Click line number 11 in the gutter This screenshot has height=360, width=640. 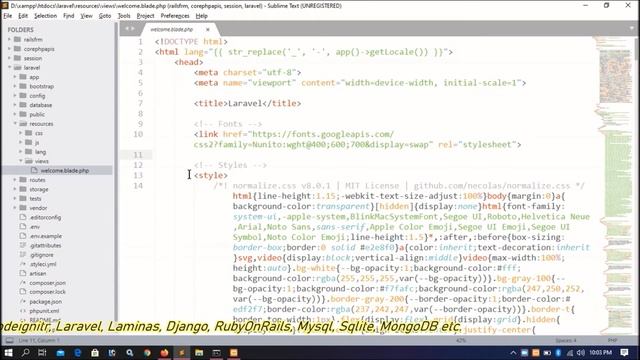click(138, 155)
